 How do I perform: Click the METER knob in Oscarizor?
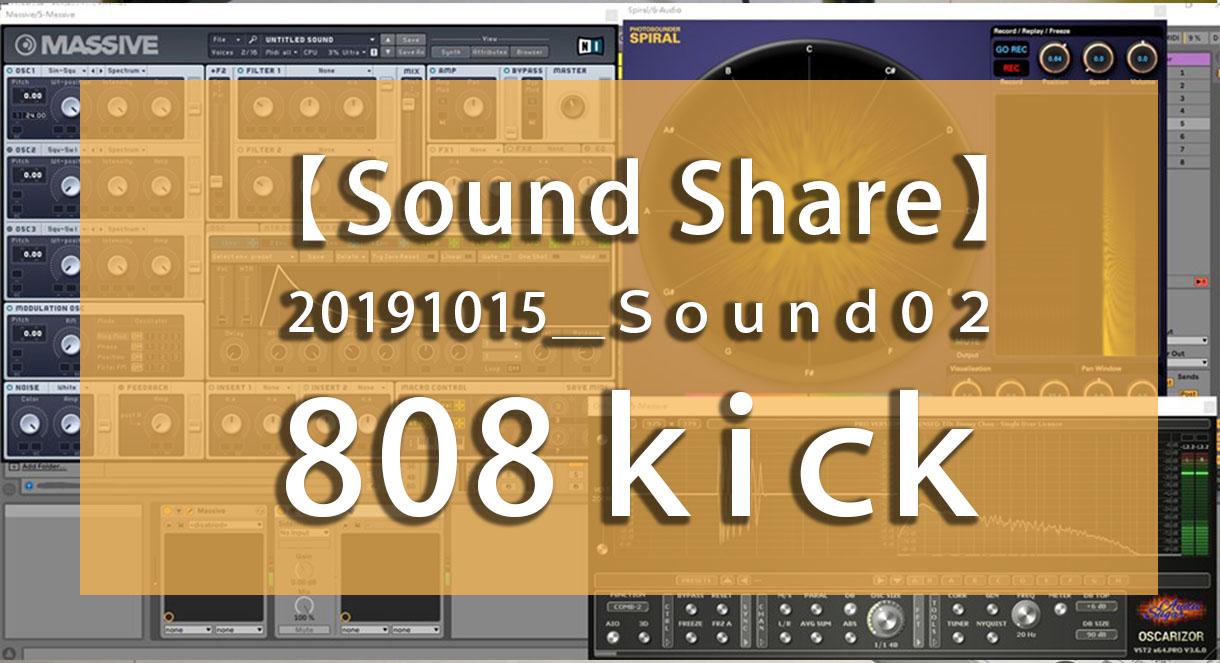(x=1060, y=610)
